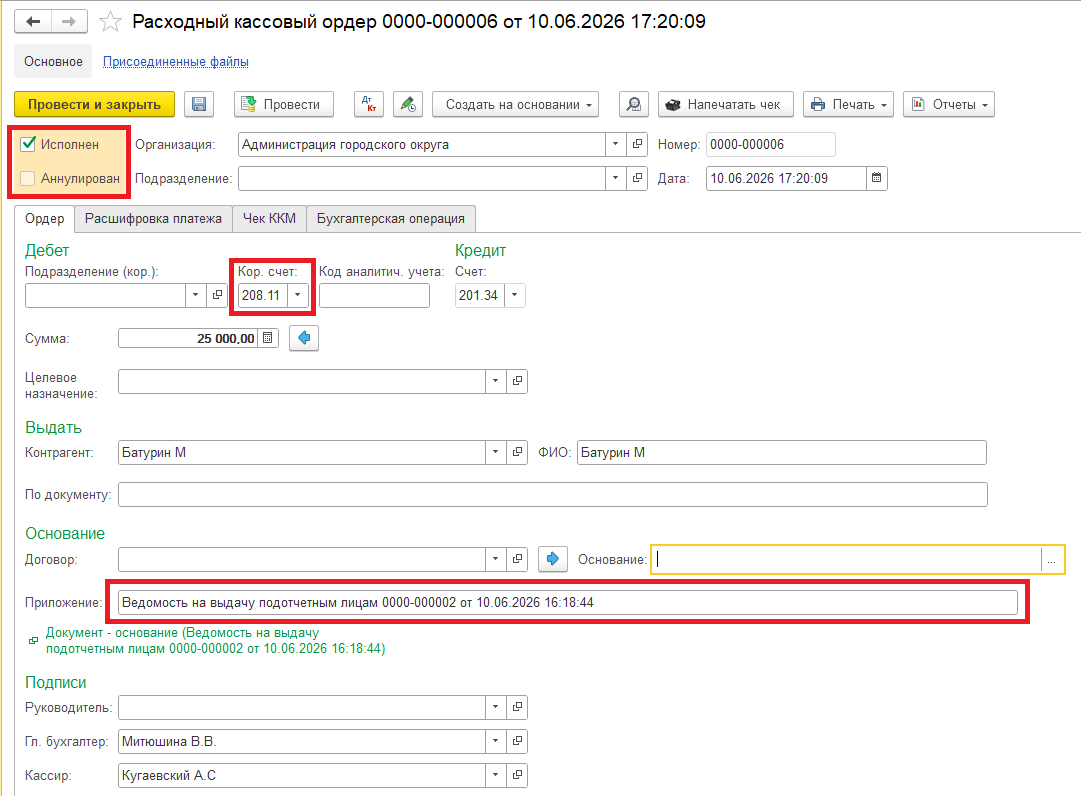Uncheck the Исполнен checkbox
Image resolution: width=1081 pixels, height=796 pixels.
coord(28,144)
